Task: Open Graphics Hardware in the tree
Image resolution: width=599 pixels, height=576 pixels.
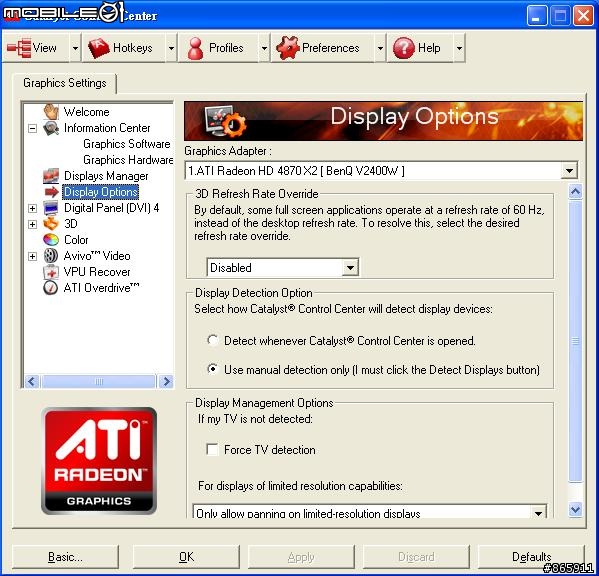Action: click(x=128, y=160)
